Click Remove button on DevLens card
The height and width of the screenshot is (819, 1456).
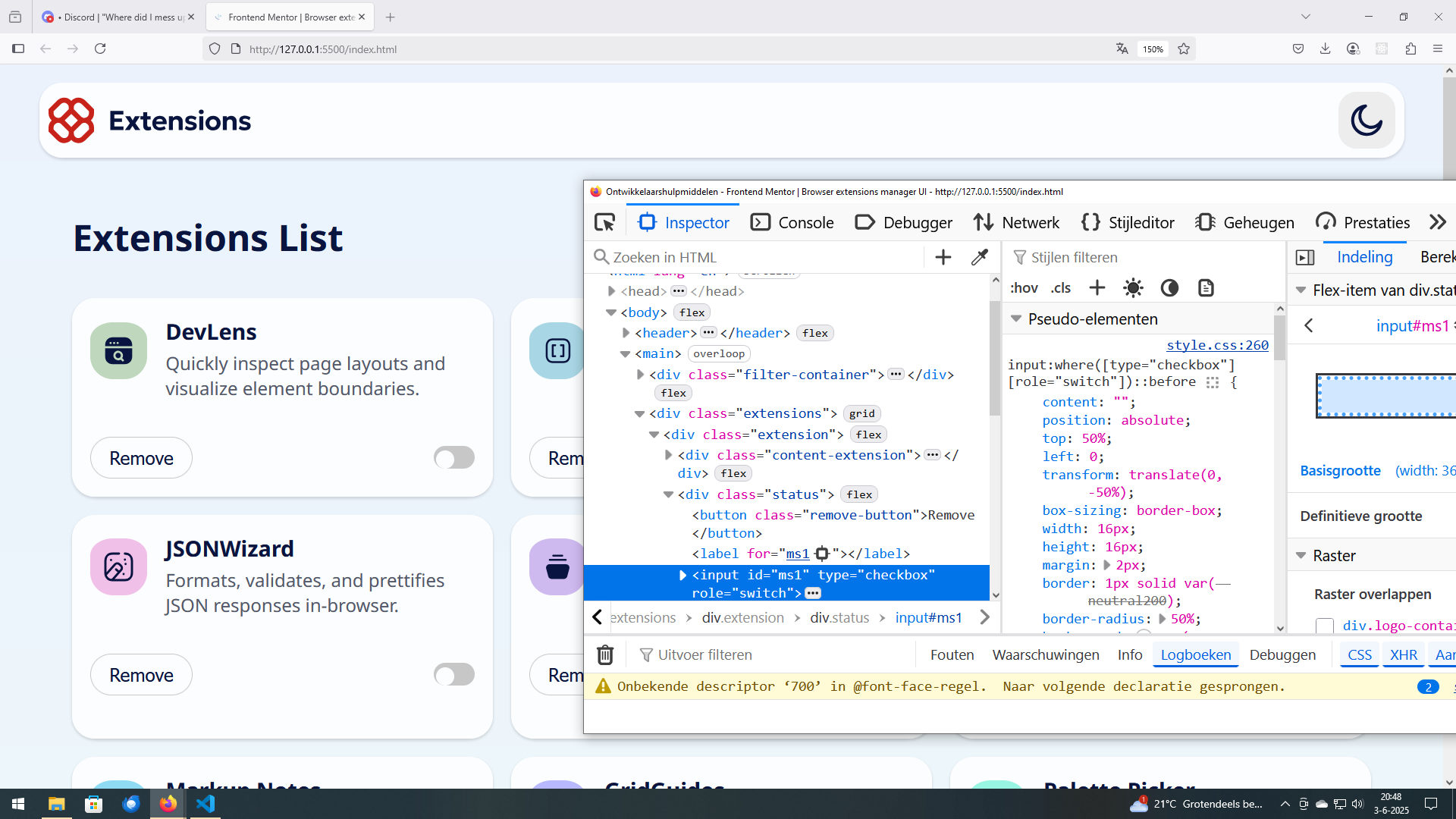[141, 458]
